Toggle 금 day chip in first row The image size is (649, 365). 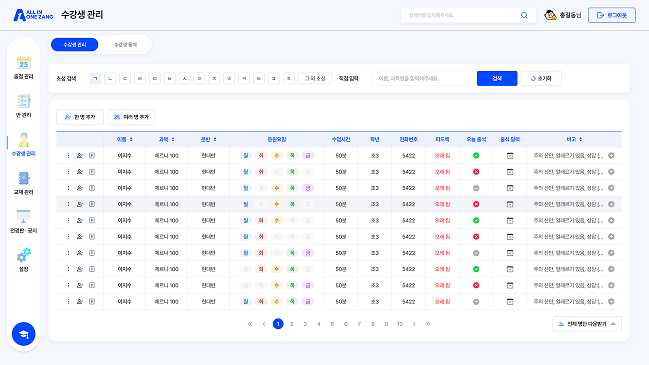pos(308,156)
